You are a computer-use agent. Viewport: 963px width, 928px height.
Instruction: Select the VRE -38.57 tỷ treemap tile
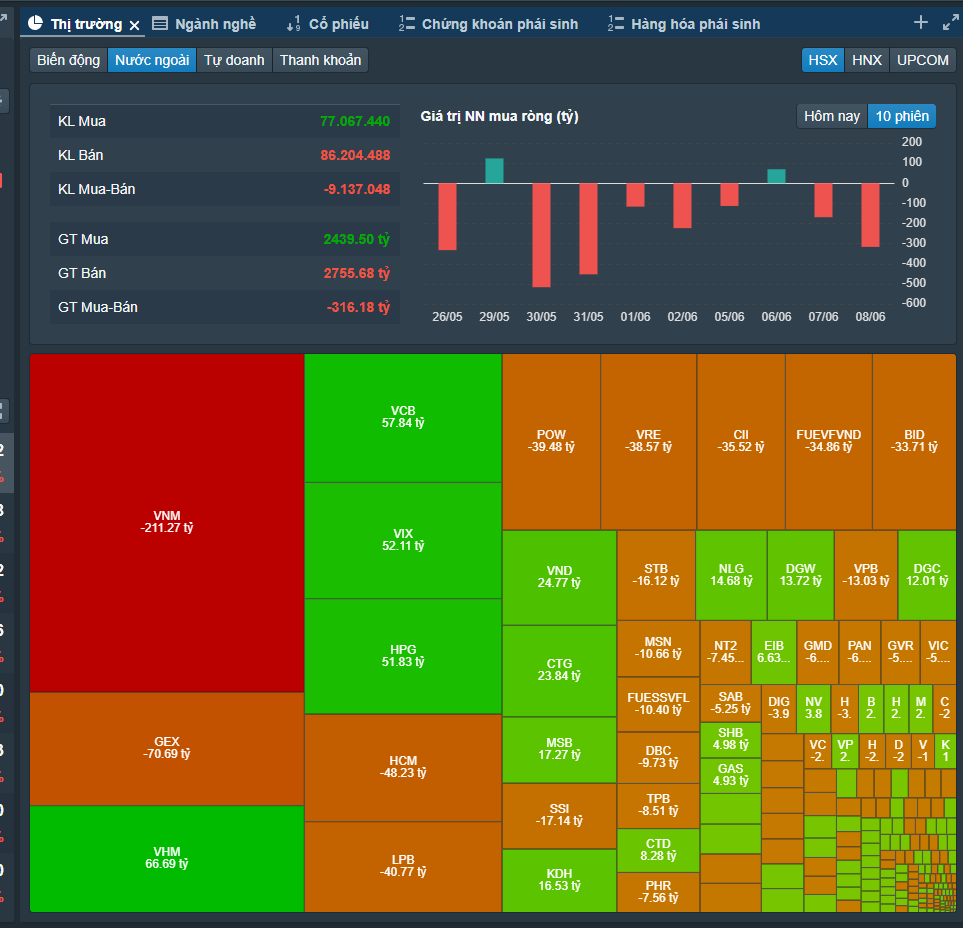pyautogui.click(x=649, y=442)
